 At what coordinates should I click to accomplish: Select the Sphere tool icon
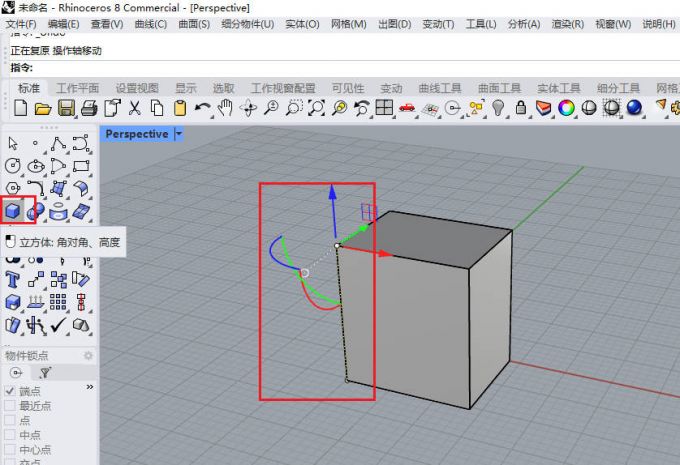tap(36, 211)
